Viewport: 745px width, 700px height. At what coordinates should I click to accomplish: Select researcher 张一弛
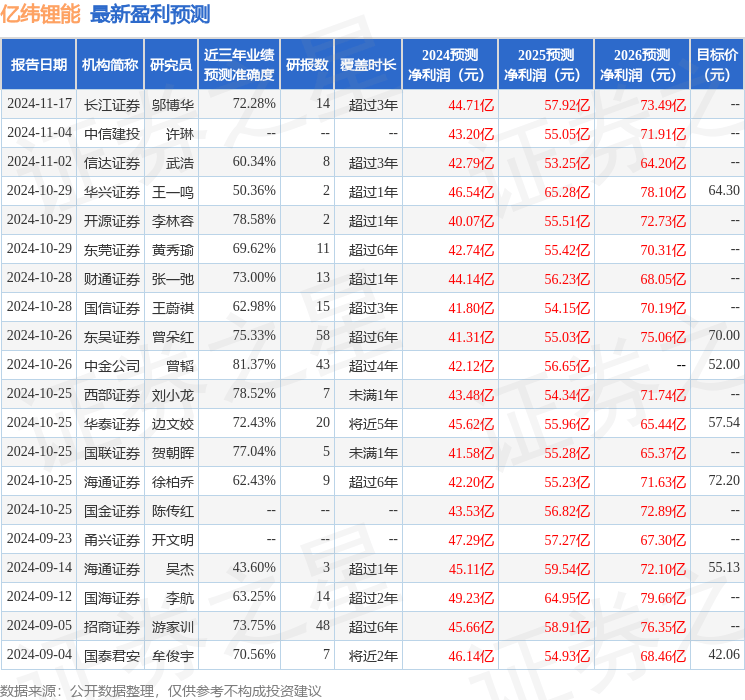coord(173,279)
